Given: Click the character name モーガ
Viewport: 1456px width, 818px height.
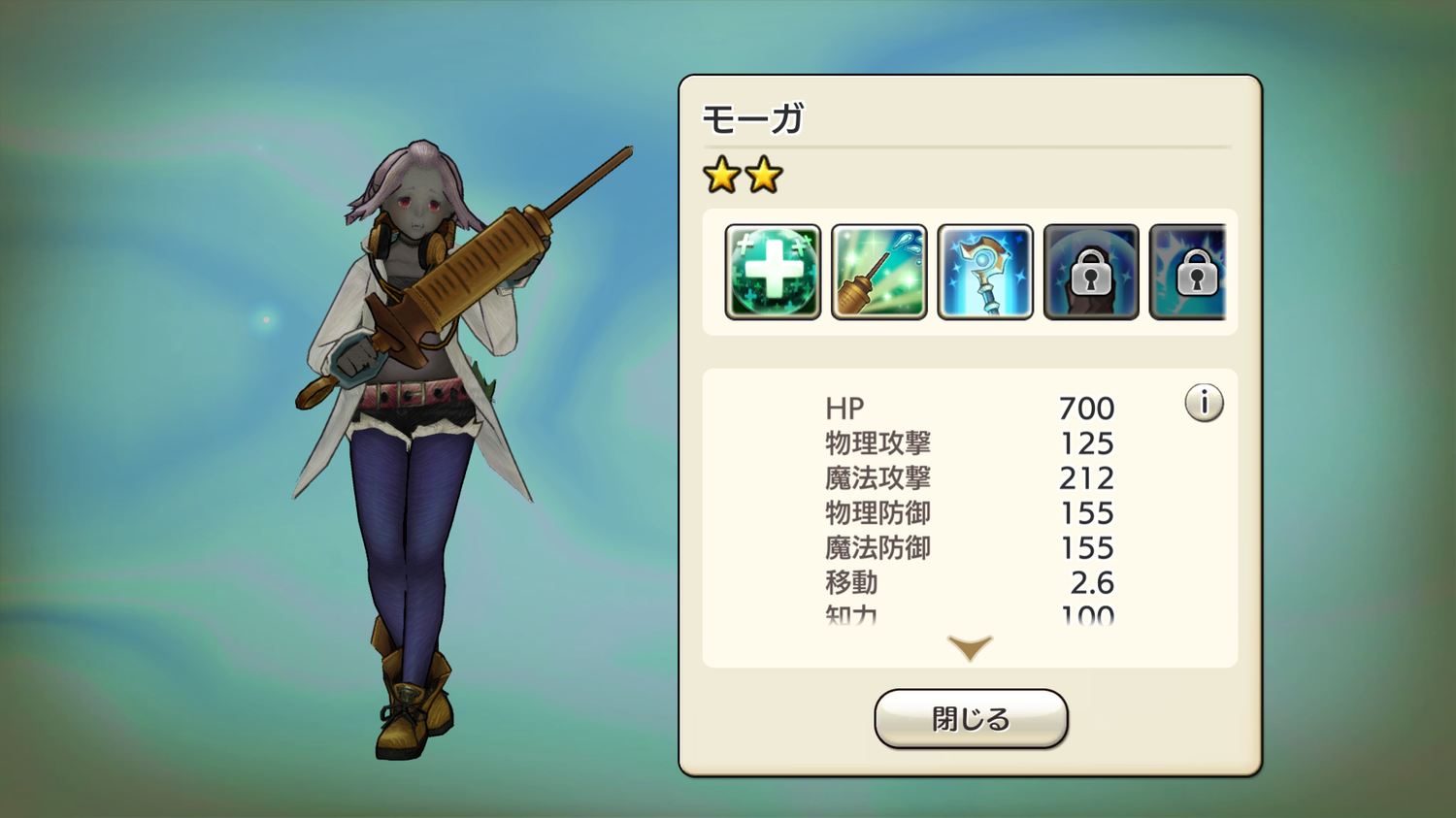Looking at the screenshot, I should (753, 119).
